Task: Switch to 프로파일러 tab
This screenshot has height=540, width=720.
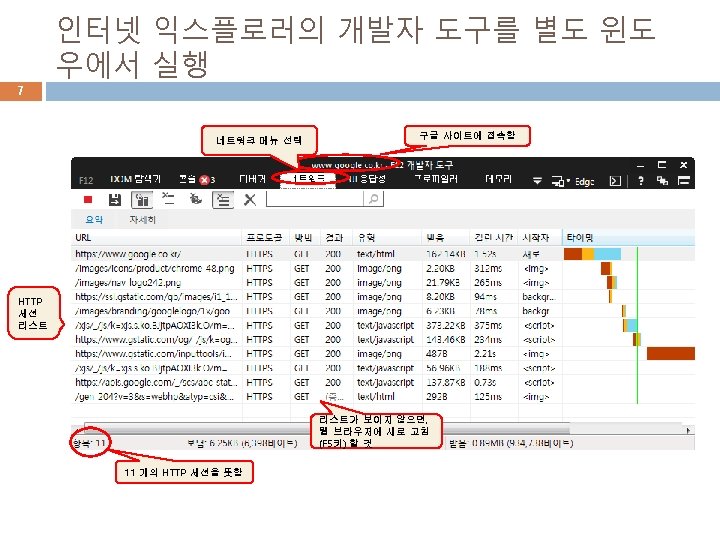Action: (x=436, y=179)
